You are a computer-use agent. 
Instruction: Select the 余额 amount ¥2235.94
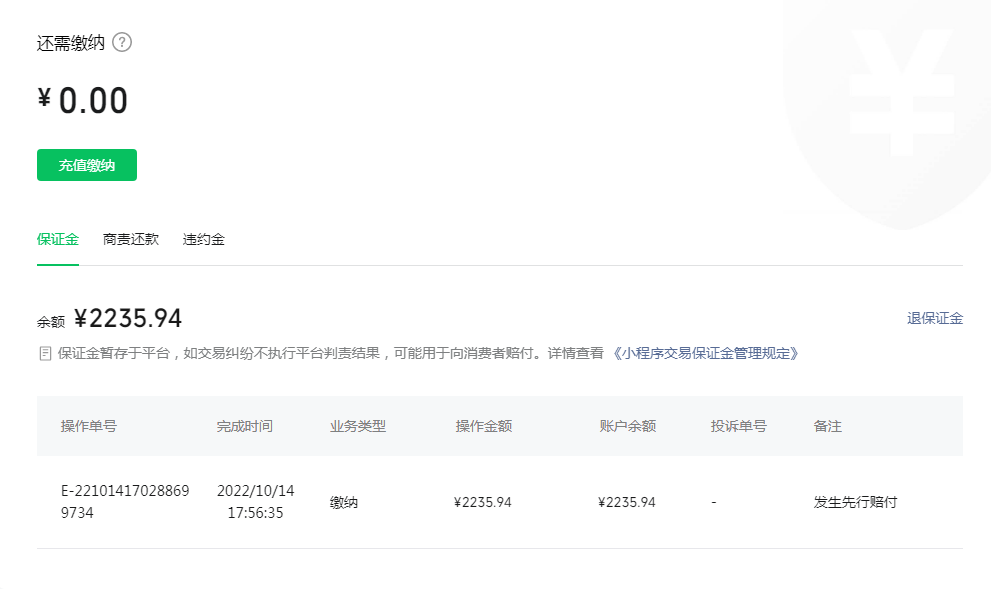tap(128, 318)
